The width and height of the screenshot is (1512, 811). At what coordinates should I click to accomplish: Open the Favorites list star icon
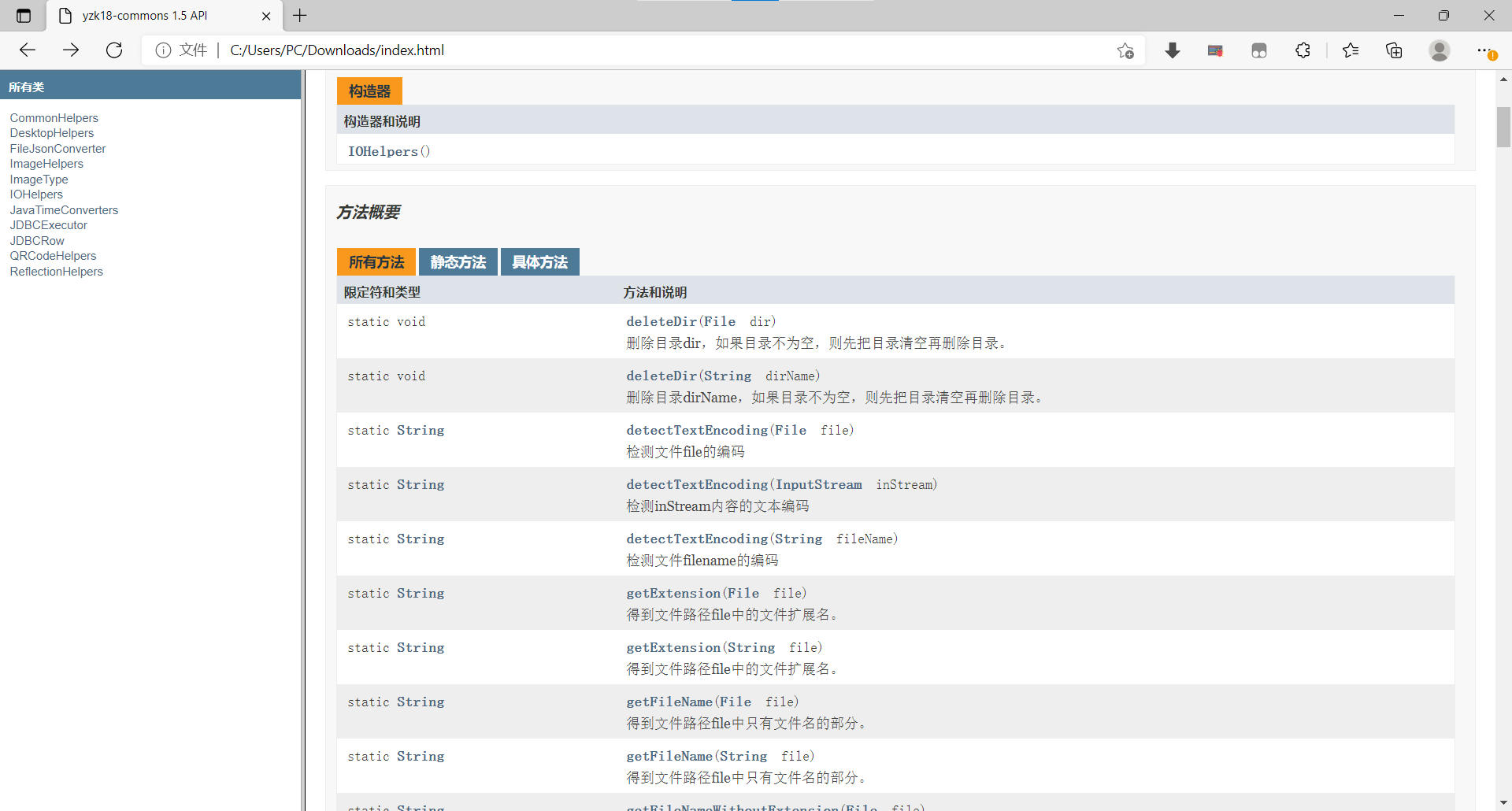1351,50
